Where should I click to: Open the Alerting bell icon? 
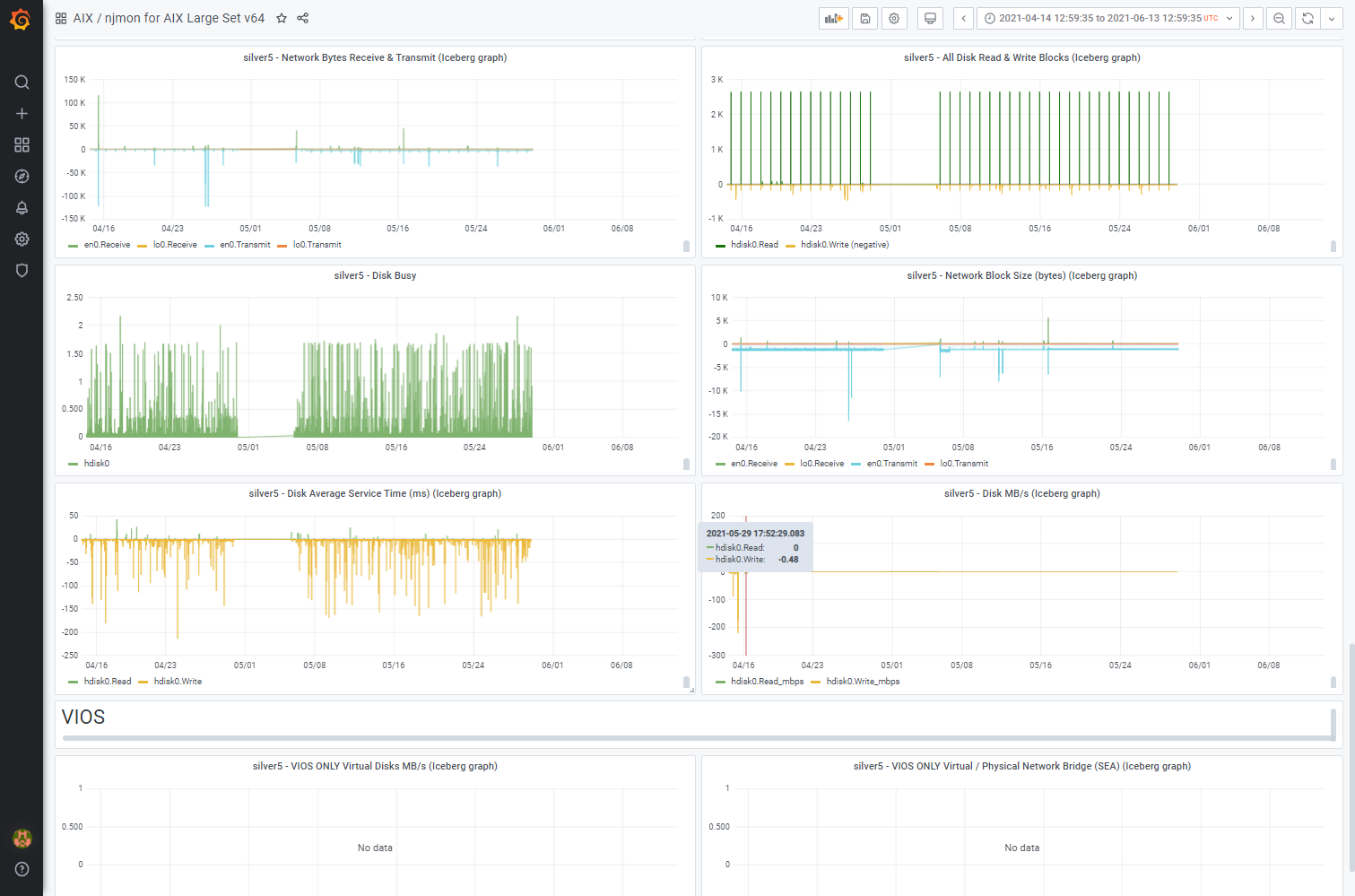(x=22, y=208)
